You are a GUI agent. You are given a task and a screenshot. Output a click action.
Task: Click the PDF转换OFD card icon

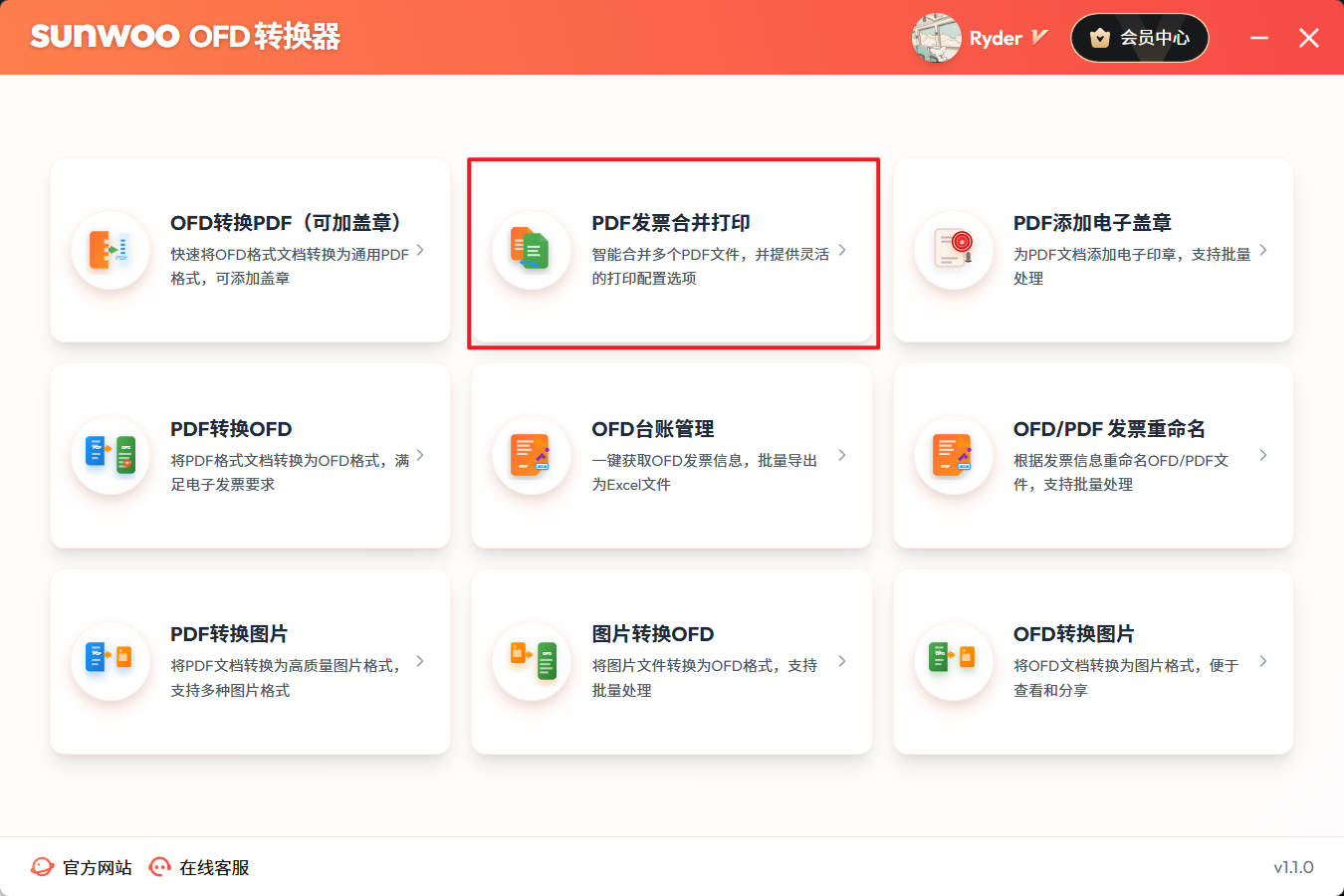click(x=111, y=455)
